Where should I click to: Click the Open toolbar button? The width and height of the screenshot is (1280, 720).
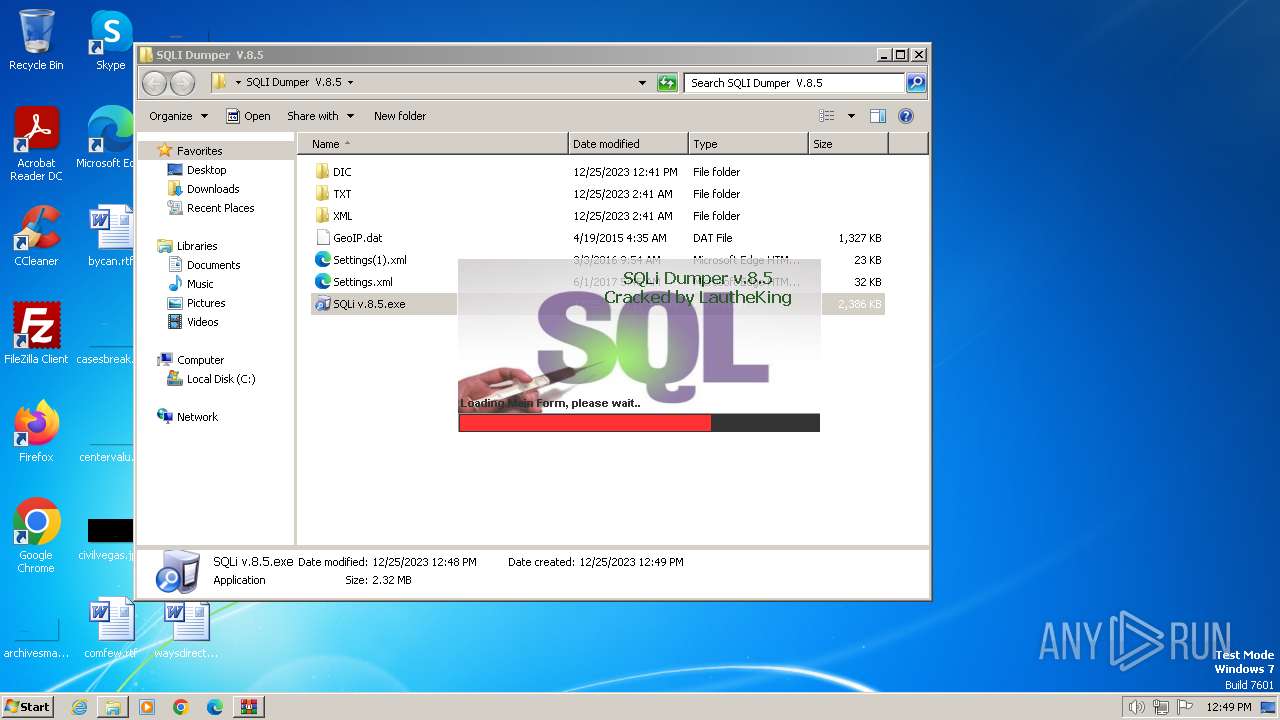coord(248,116)
